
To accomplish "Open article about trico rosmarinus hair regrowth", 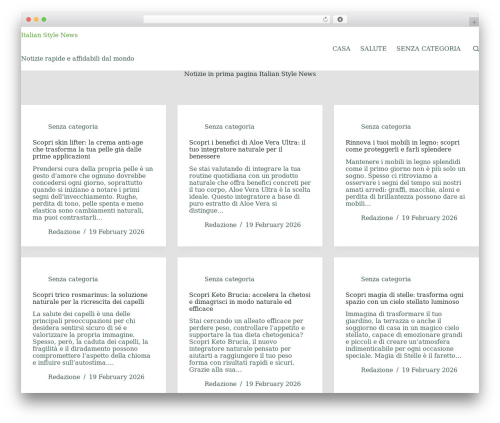I will pyautogui.click(x=90, y=298).
